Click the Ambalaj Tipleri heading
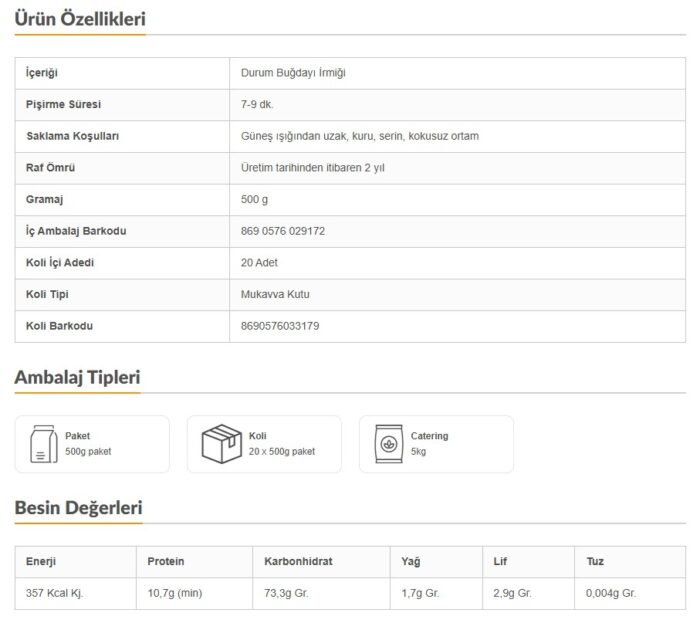 point(78,378)
